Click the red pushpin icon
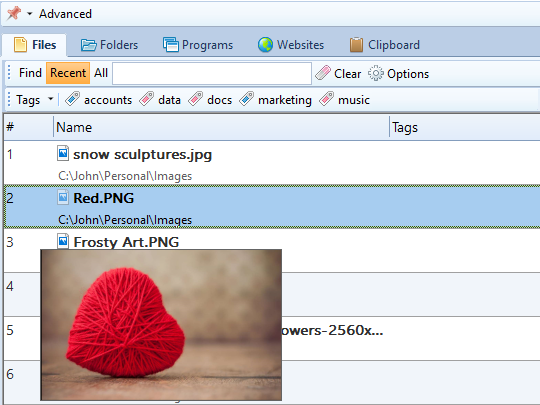Screen dimensions: 540x405 [x=14, y=14]
